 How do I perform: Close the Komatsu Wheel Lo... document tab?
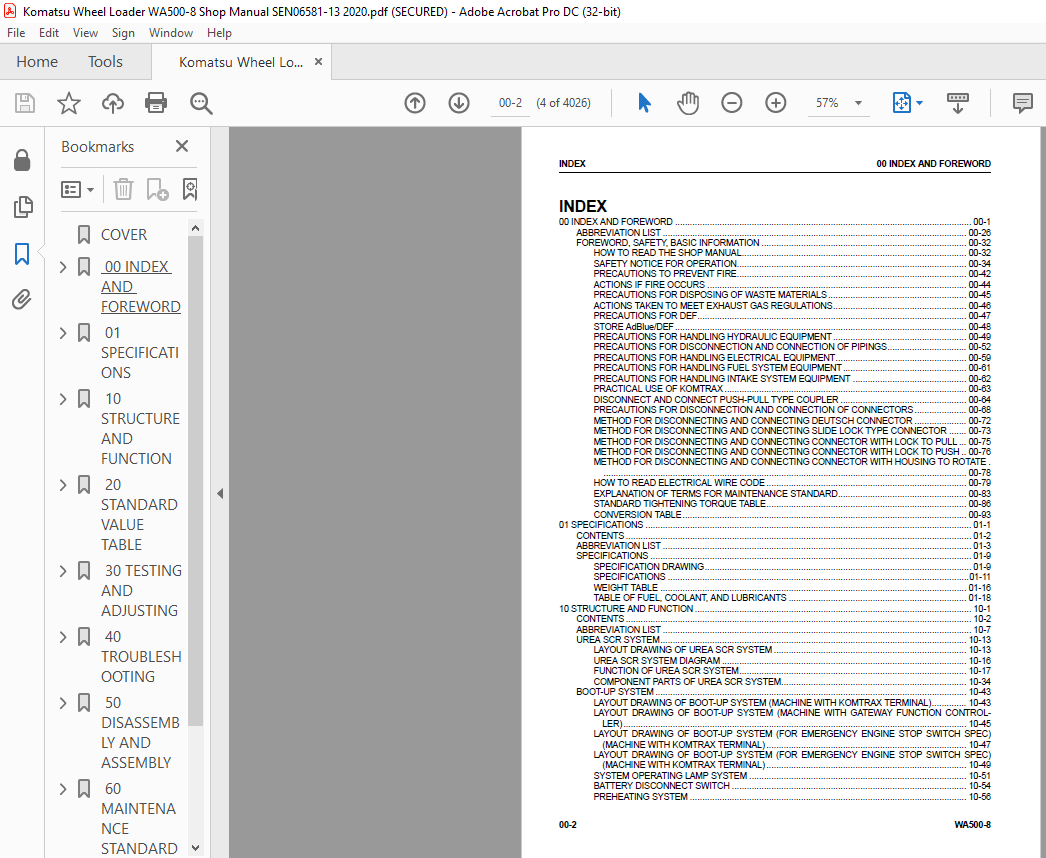[319, 61]
